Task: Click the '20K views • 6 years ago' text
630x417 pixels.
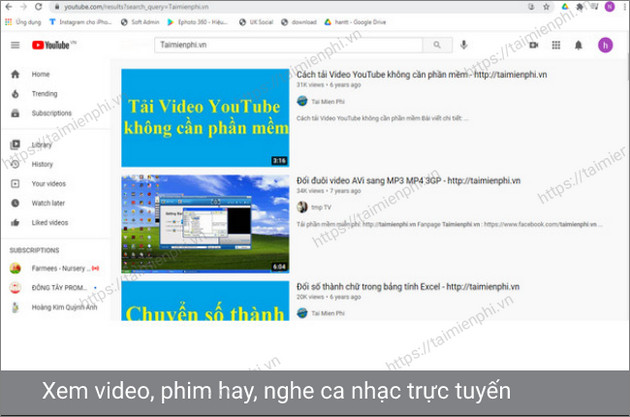Action: point(329,297)
